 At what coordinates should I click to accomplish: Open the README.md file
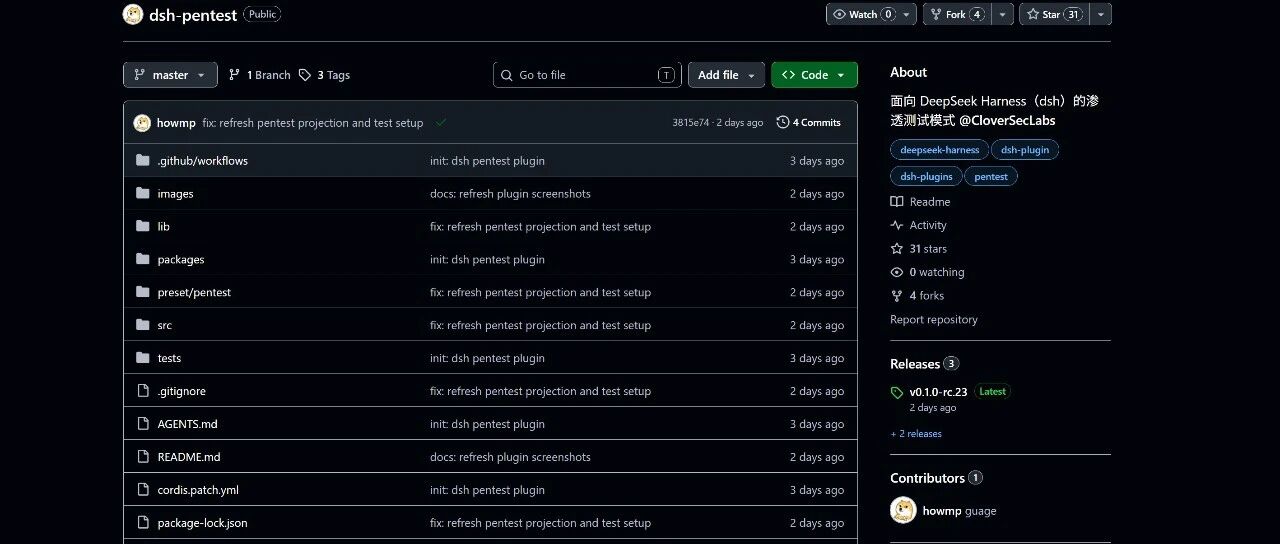(189, 457)
